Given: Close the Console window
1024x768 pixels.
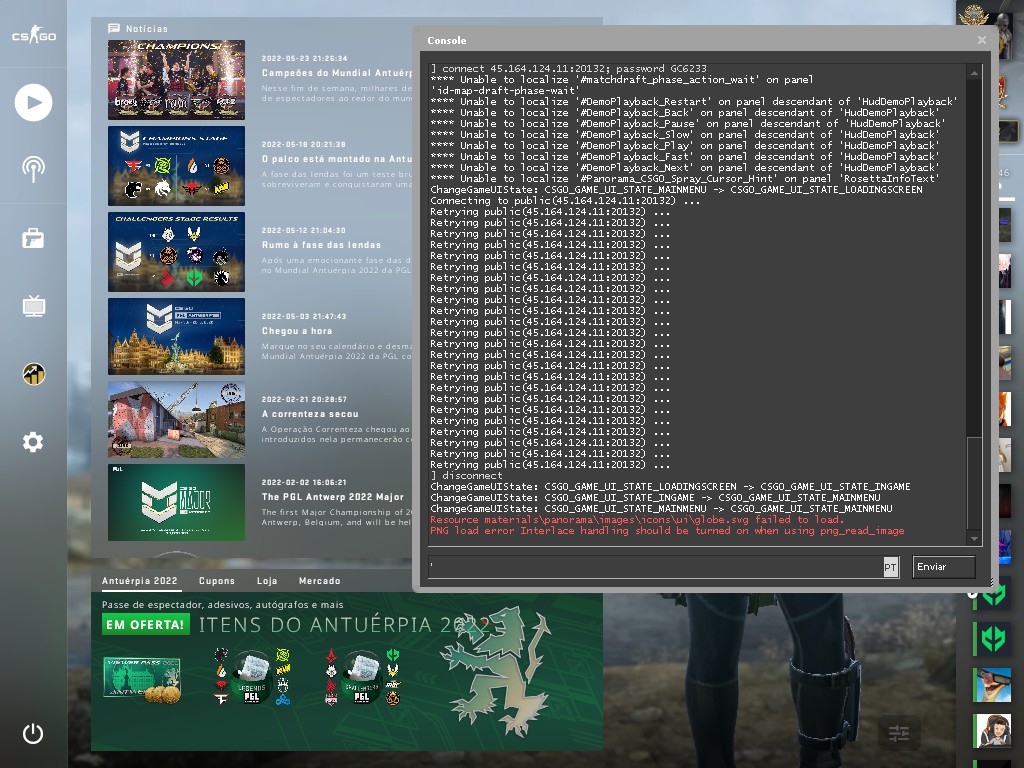Looking at the screenshot, I should tap(982, 40).
